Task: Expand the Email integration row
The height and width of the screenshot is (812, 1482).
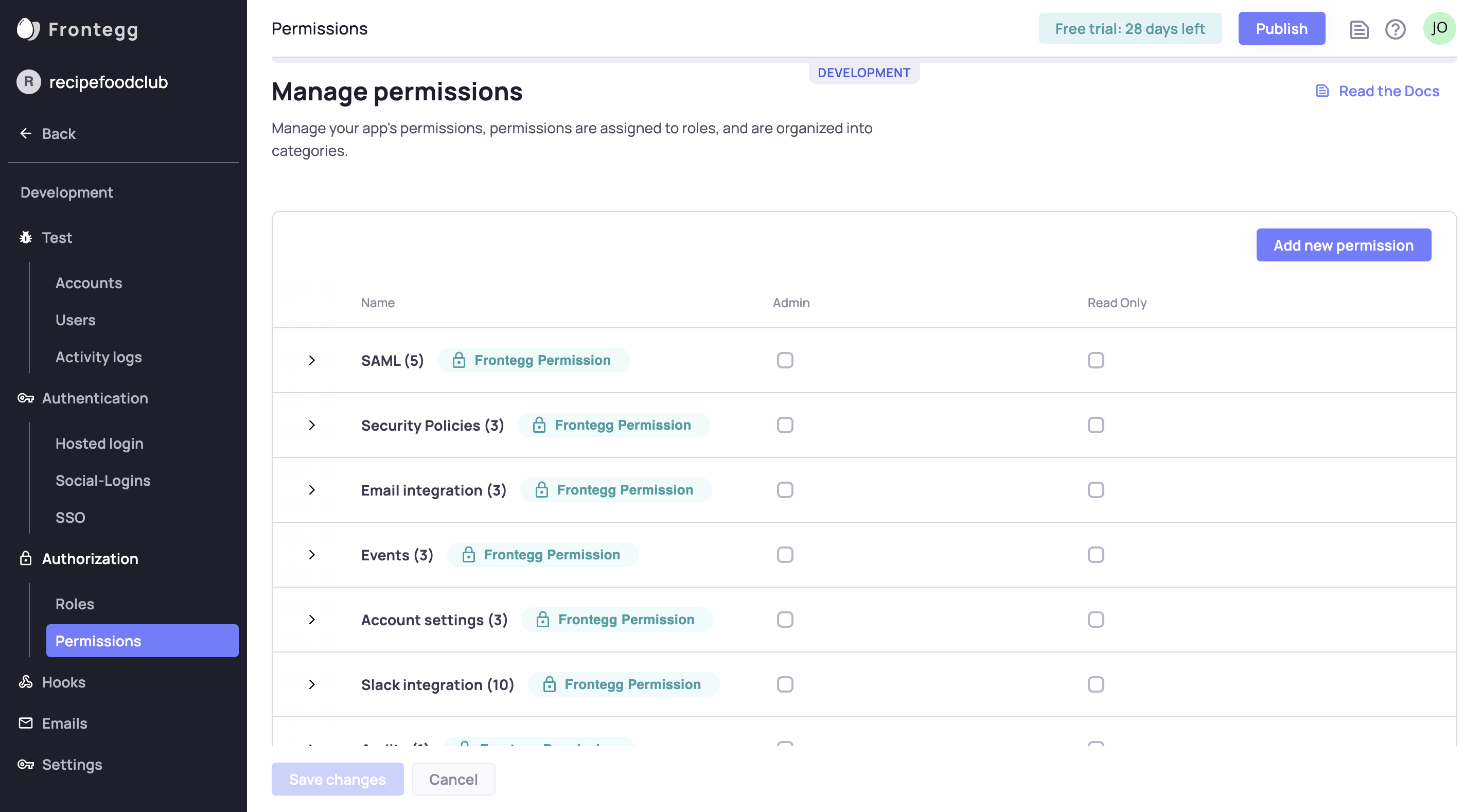Action: click(x=312, y=490)
